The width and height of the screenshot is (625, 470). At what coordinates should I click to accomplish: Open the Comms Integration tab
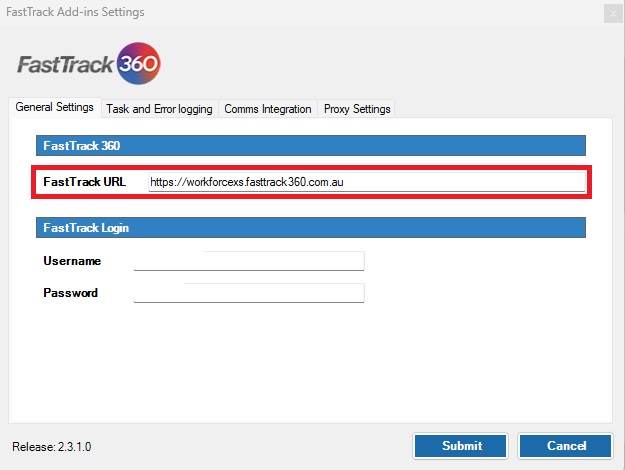click(267, 109)
